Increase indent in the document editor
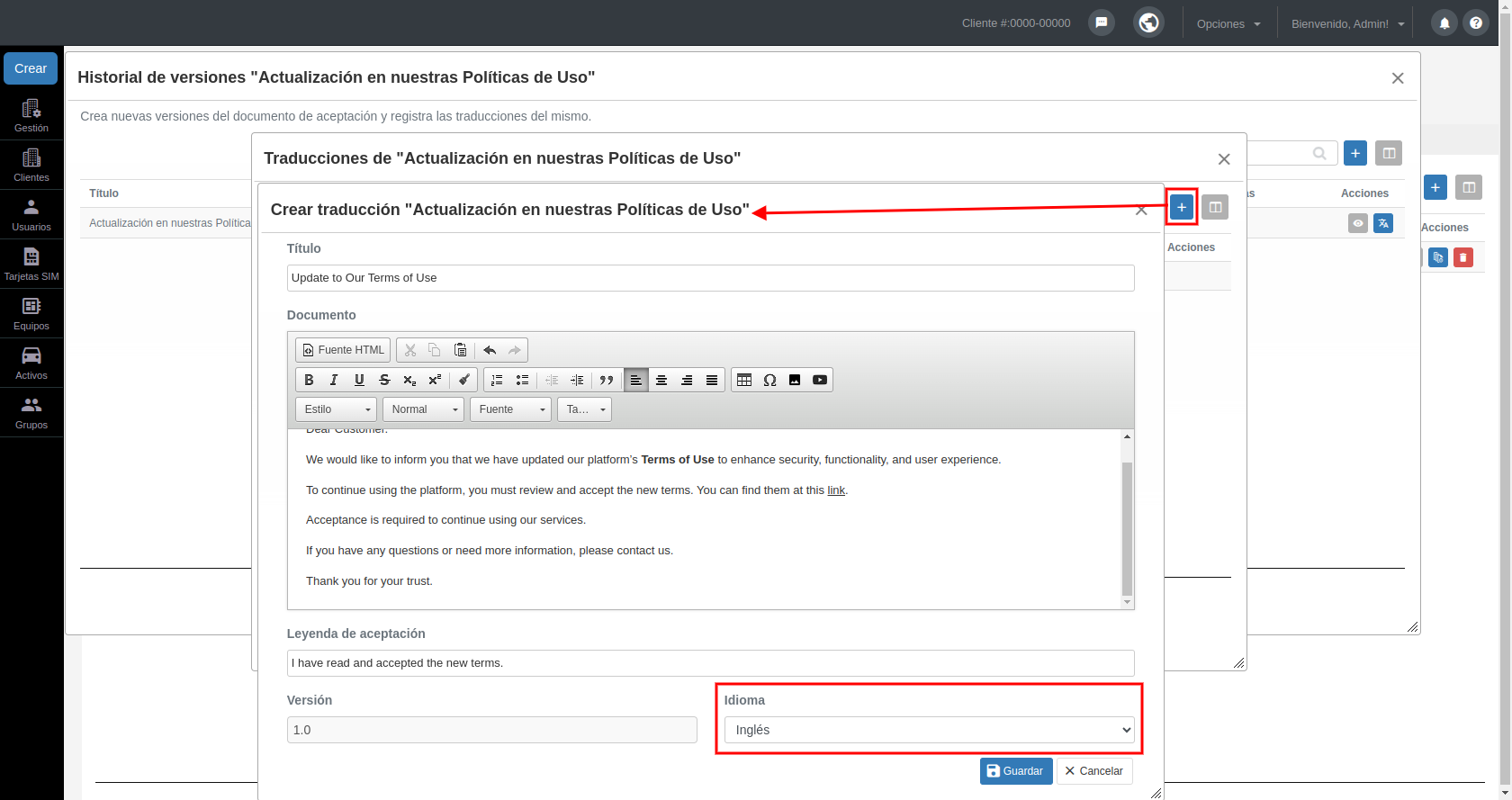 [577, 380]
